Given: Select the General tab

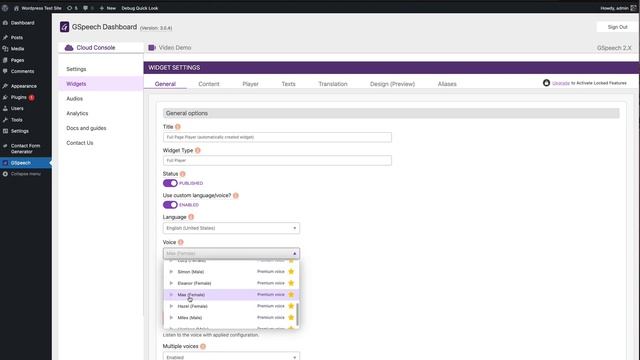Looking at the screenshot, I should [x=165, y=84].
